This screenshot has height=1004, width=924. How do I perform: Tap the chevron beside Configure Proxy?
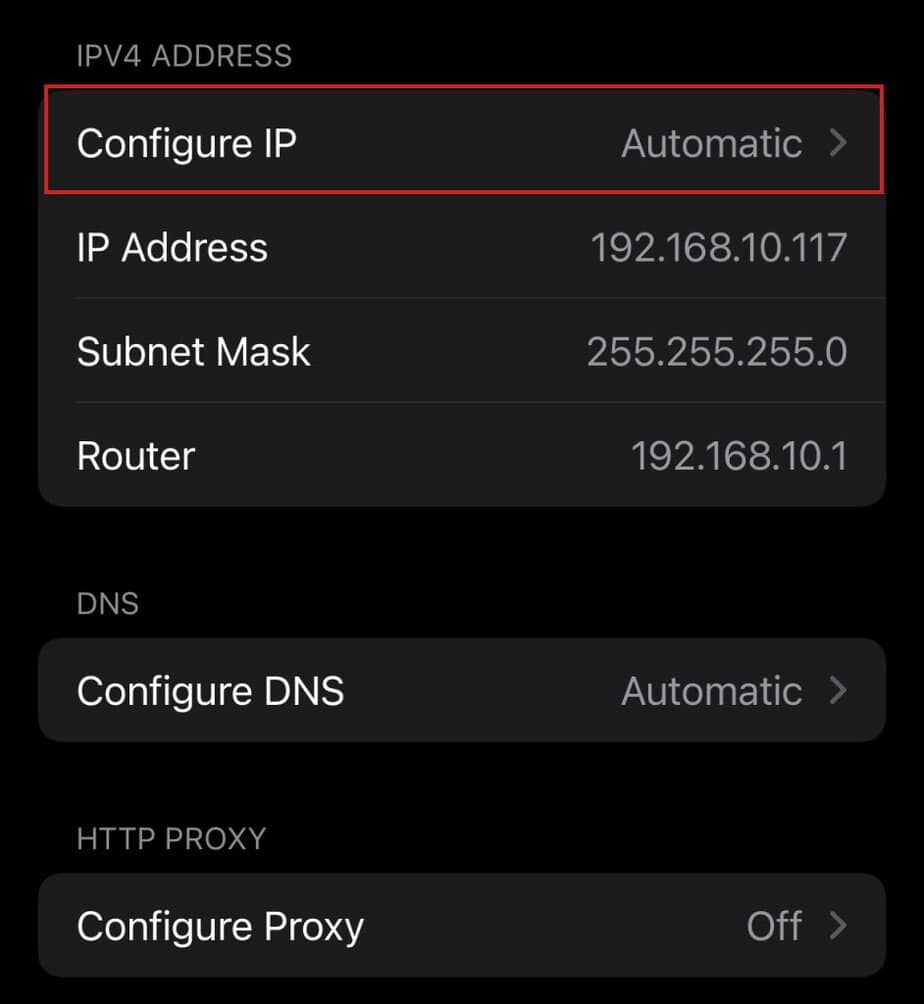838,926
